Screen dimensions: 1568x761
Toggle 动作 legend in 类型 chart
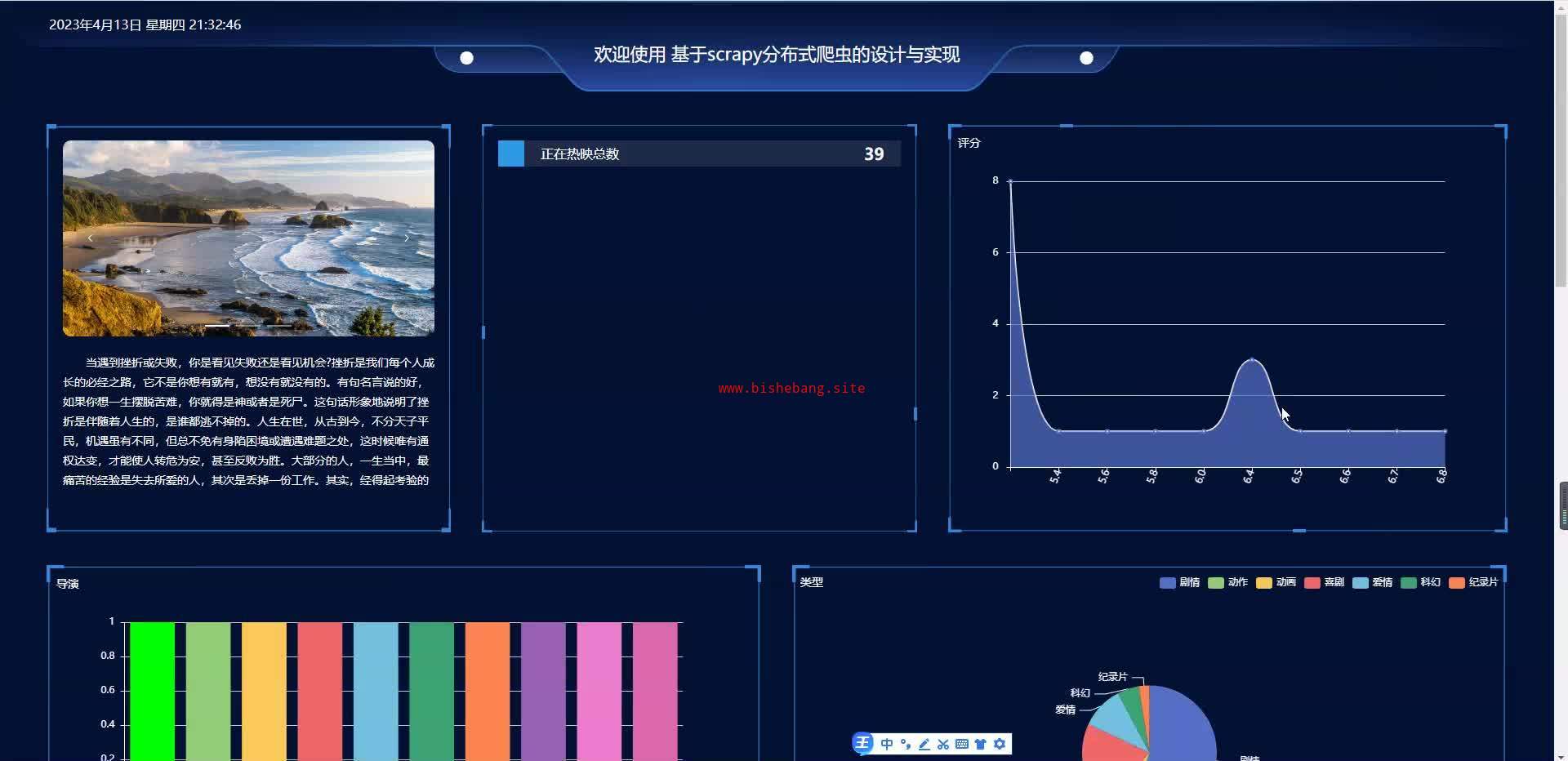tap(1228, 582)
